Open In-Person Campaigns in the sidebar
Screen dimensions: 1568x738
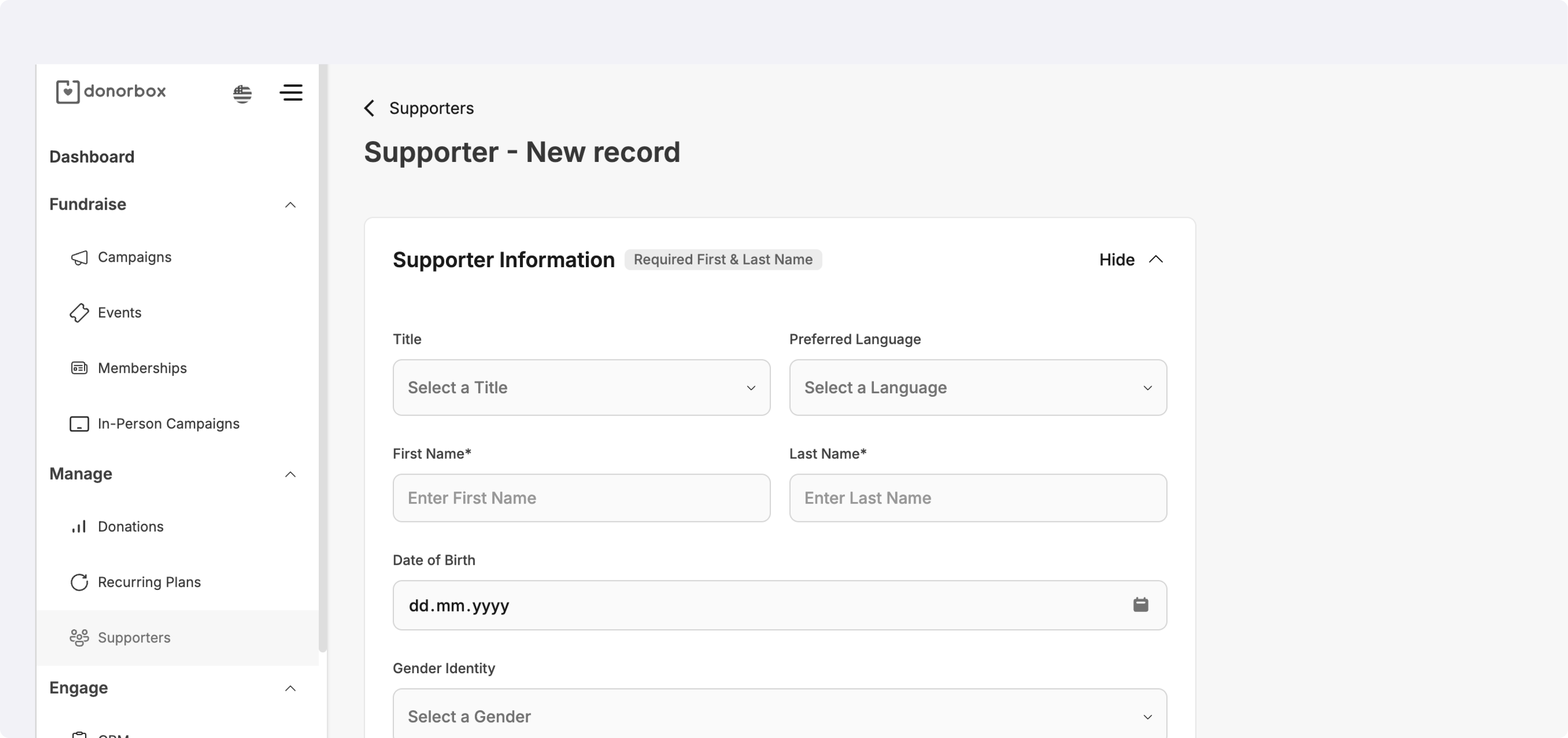[x=168, y=424]
